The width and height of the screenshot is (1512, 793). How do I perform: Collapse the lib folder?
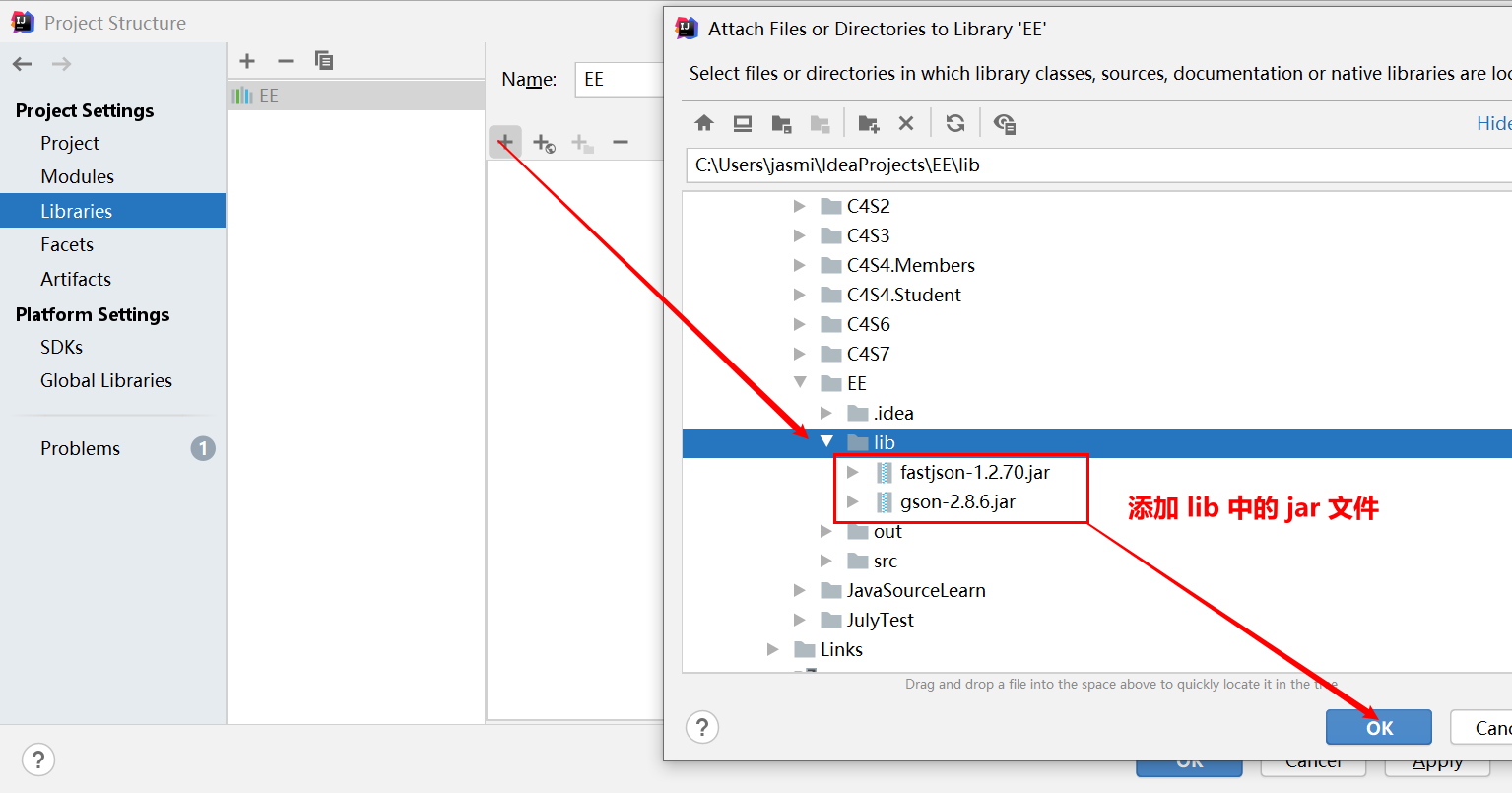[x=826, y=441]
